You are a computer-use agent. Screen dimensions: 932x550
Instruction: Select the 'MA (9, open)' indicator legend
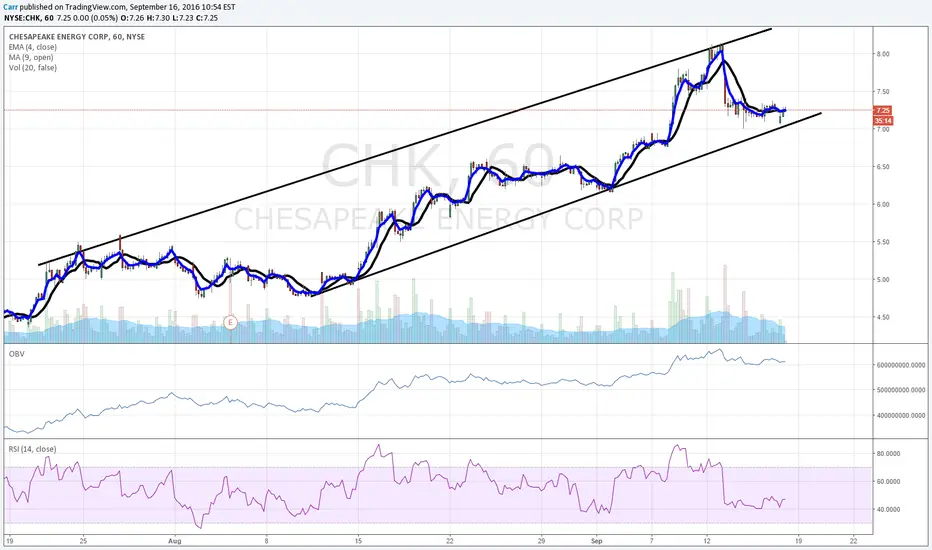point(31,57)
